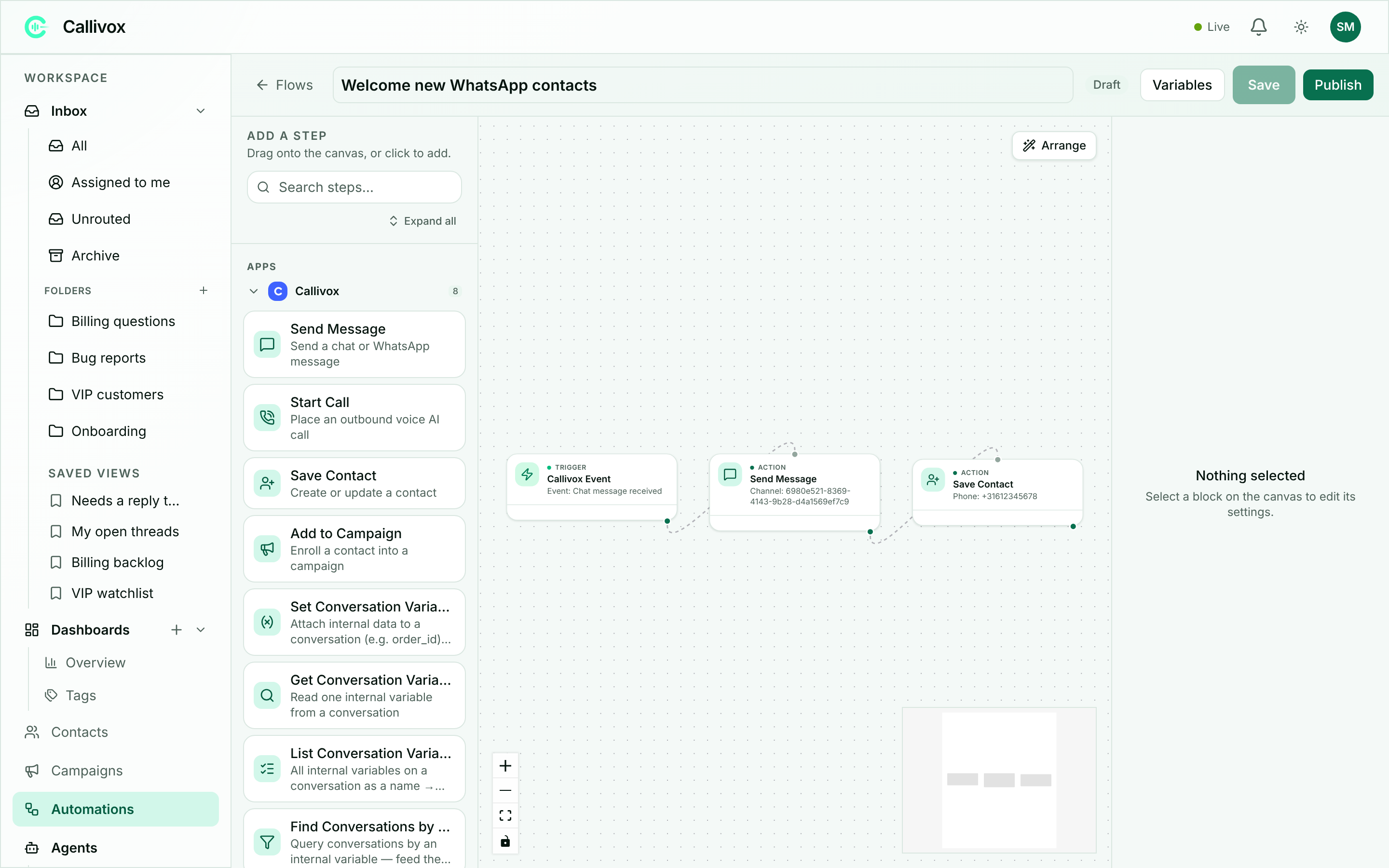
Task: Zoom in on the canvas
Action: click(x=505, y=766)
